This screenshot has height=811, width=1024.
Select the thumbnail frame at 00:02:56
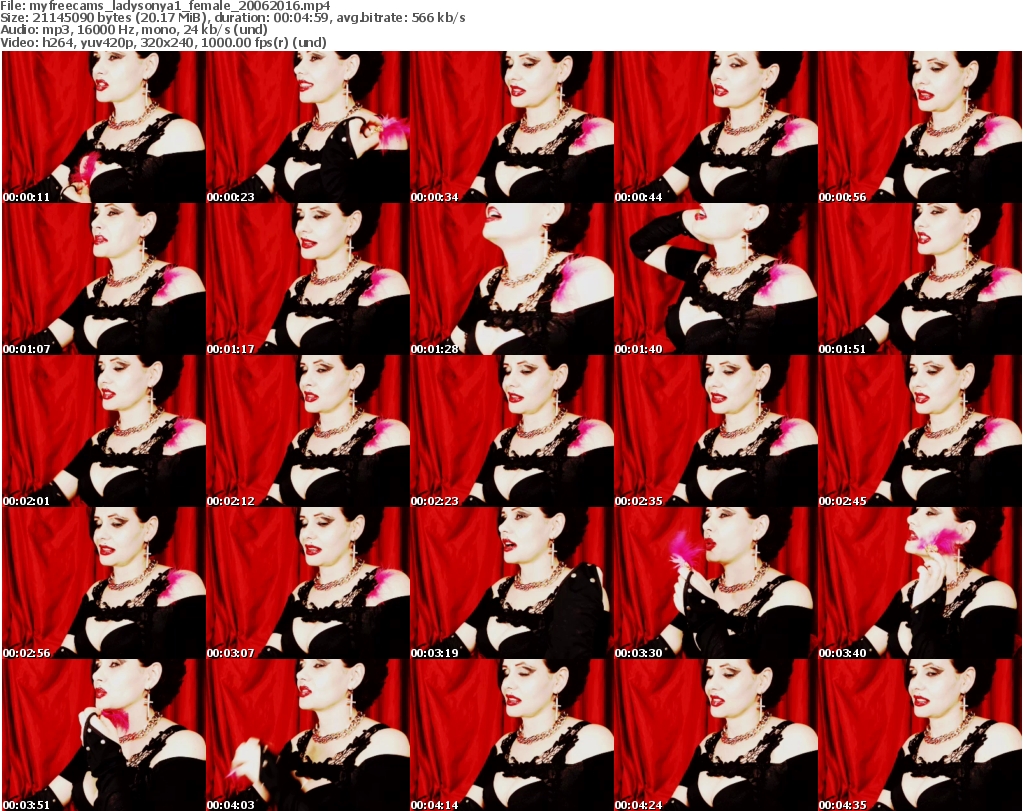point(104,583)
